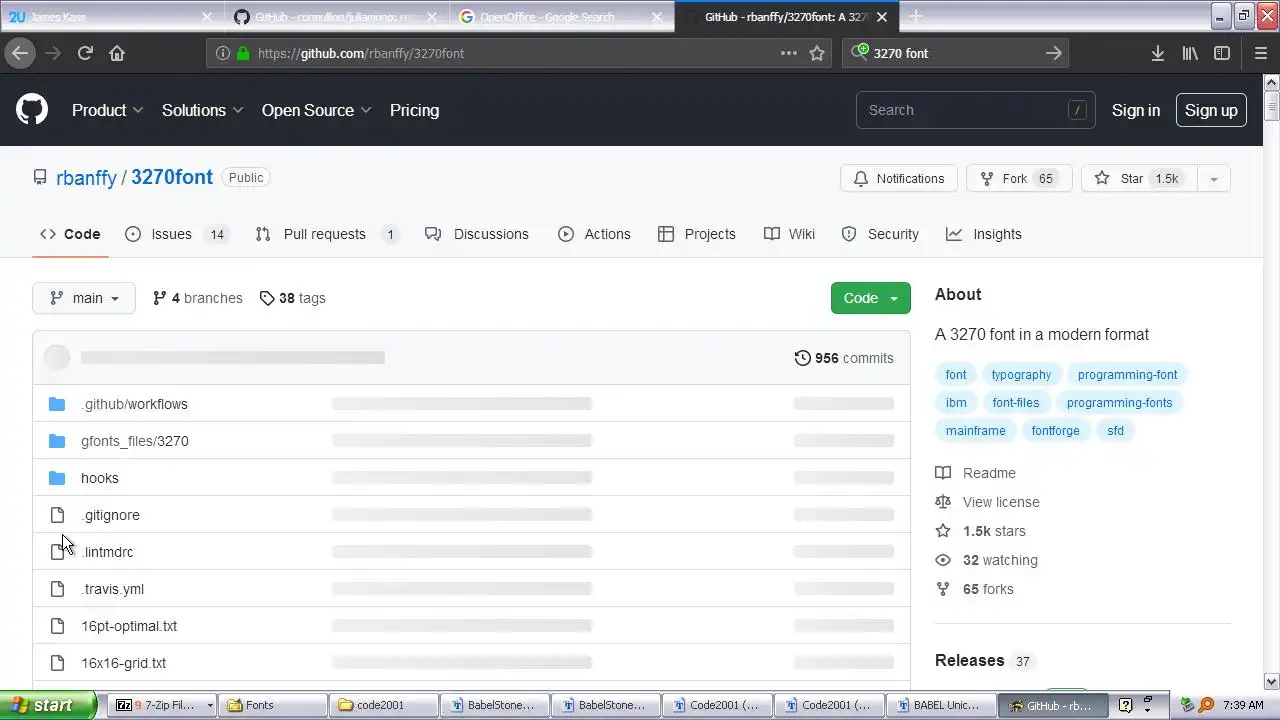Click site padlock icon in address bar
Screen dimensions: 1280x720
243,53
